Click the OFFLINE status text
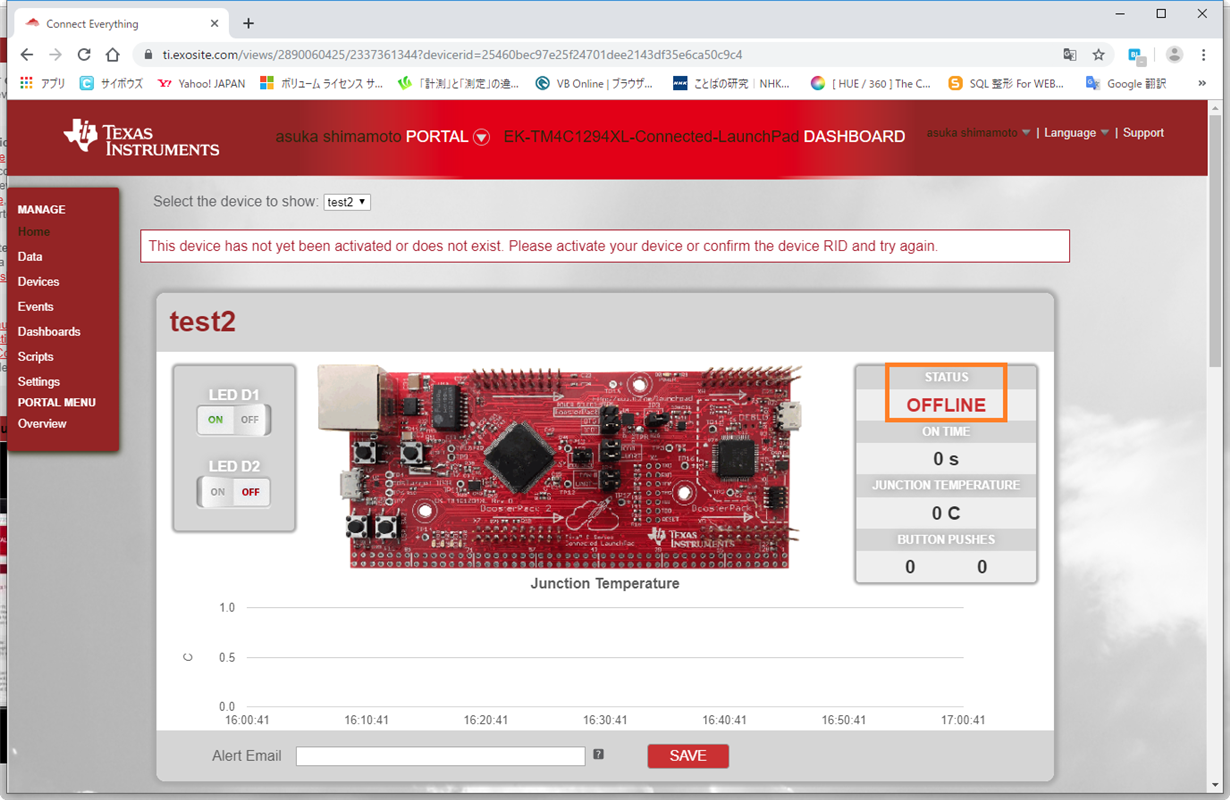 pyautogui.click(x=946, y=405)
